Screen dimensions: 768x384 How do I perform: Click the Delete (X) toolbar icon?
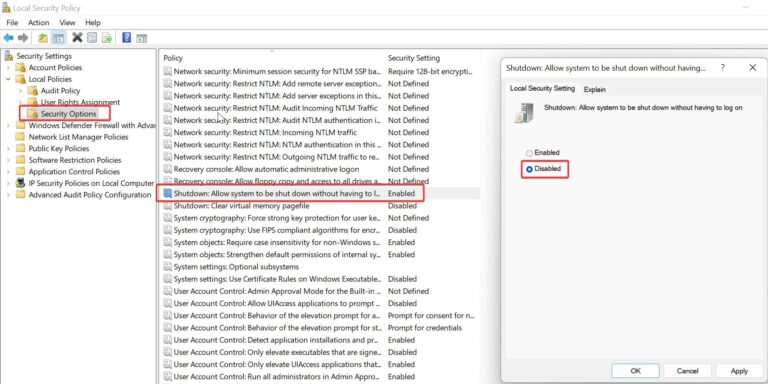pos(77,37)
